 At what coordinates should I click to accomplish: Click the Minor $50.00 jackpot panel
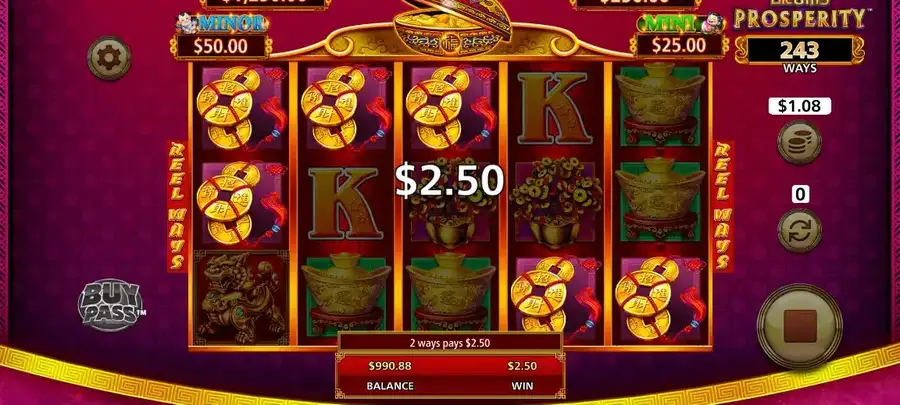click(x=222, y=37)
